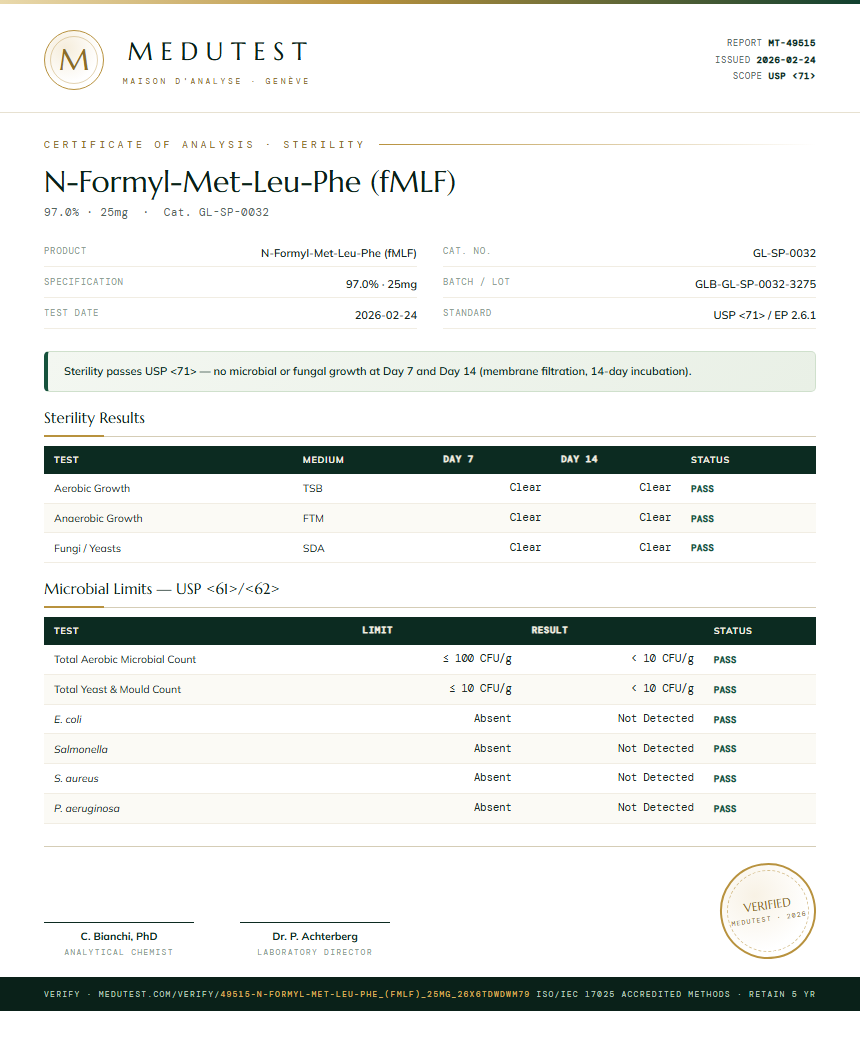Click the ANALYTICAL CHEMIST title
The width and height of the screenshot is (860, 1041).
pos(119,953)
